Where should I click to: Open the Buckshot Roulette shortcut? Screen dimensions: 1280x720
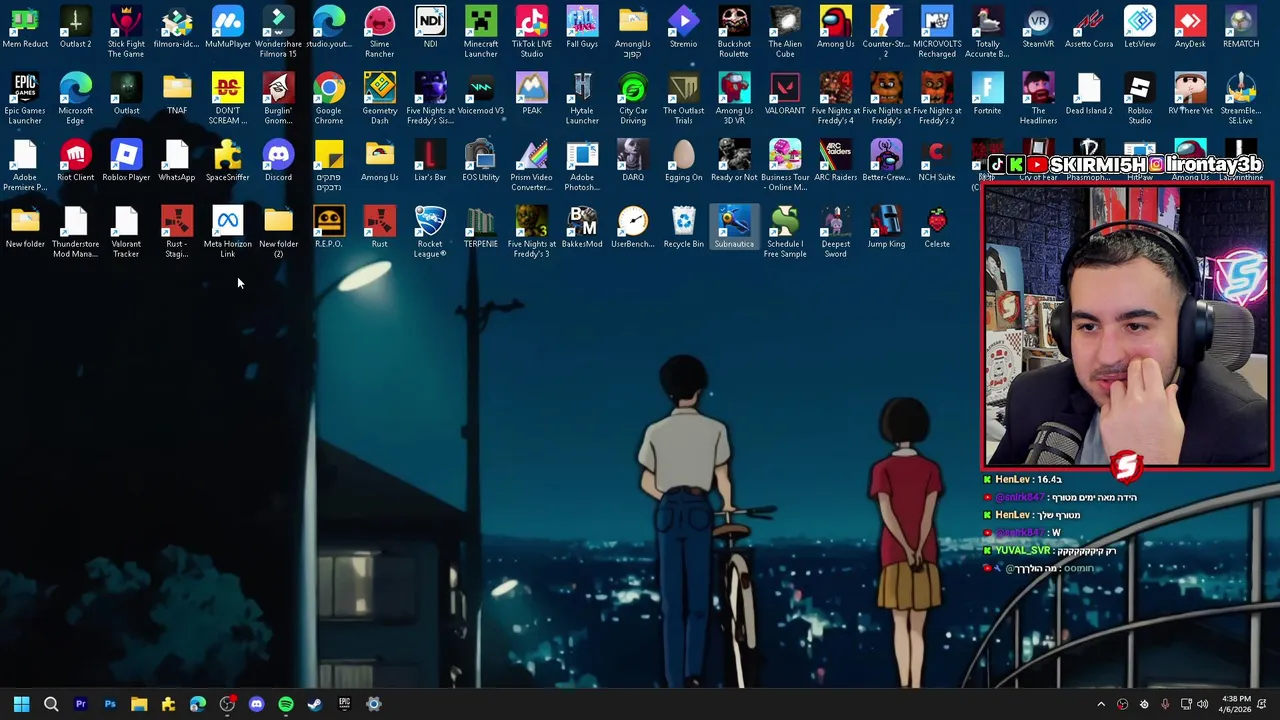coord(734,32)
